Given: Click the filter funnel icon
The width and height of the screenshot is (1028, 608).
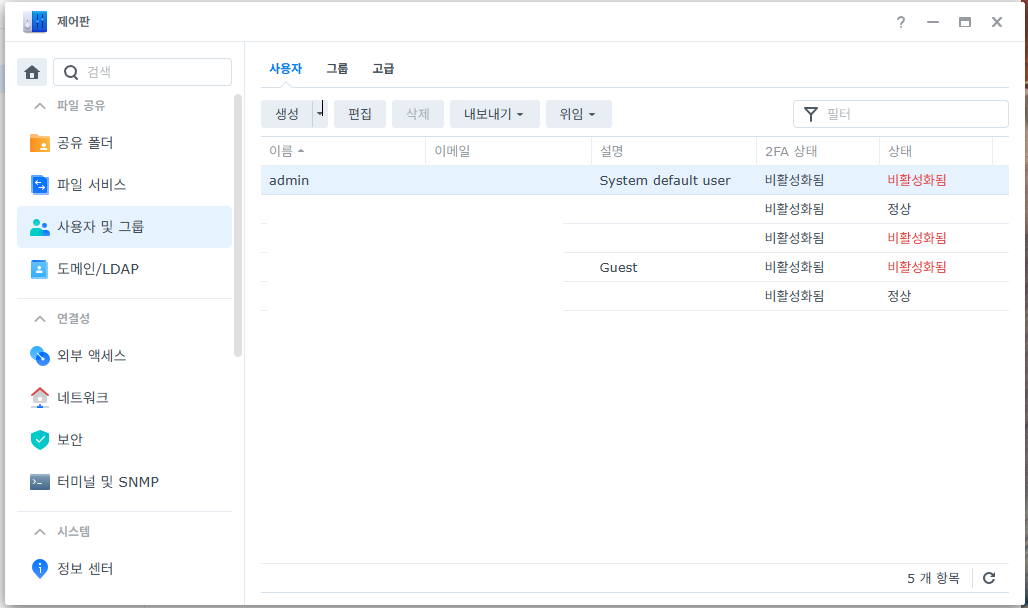Looking at the screenshot, I should tap(811, 114).
